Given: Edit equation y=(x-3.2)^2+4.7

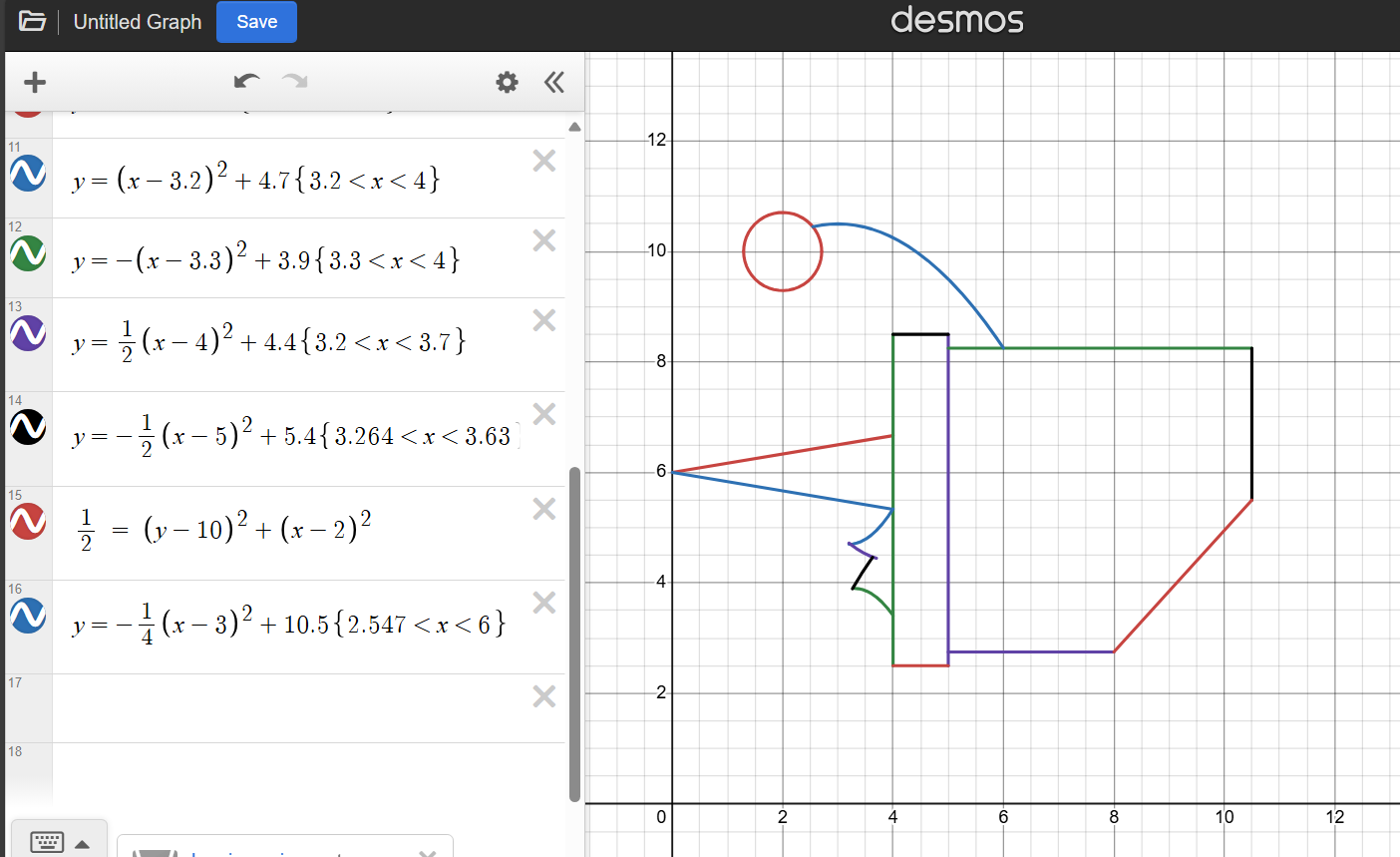Looking at the screenshot, I should tap(255, 179).
